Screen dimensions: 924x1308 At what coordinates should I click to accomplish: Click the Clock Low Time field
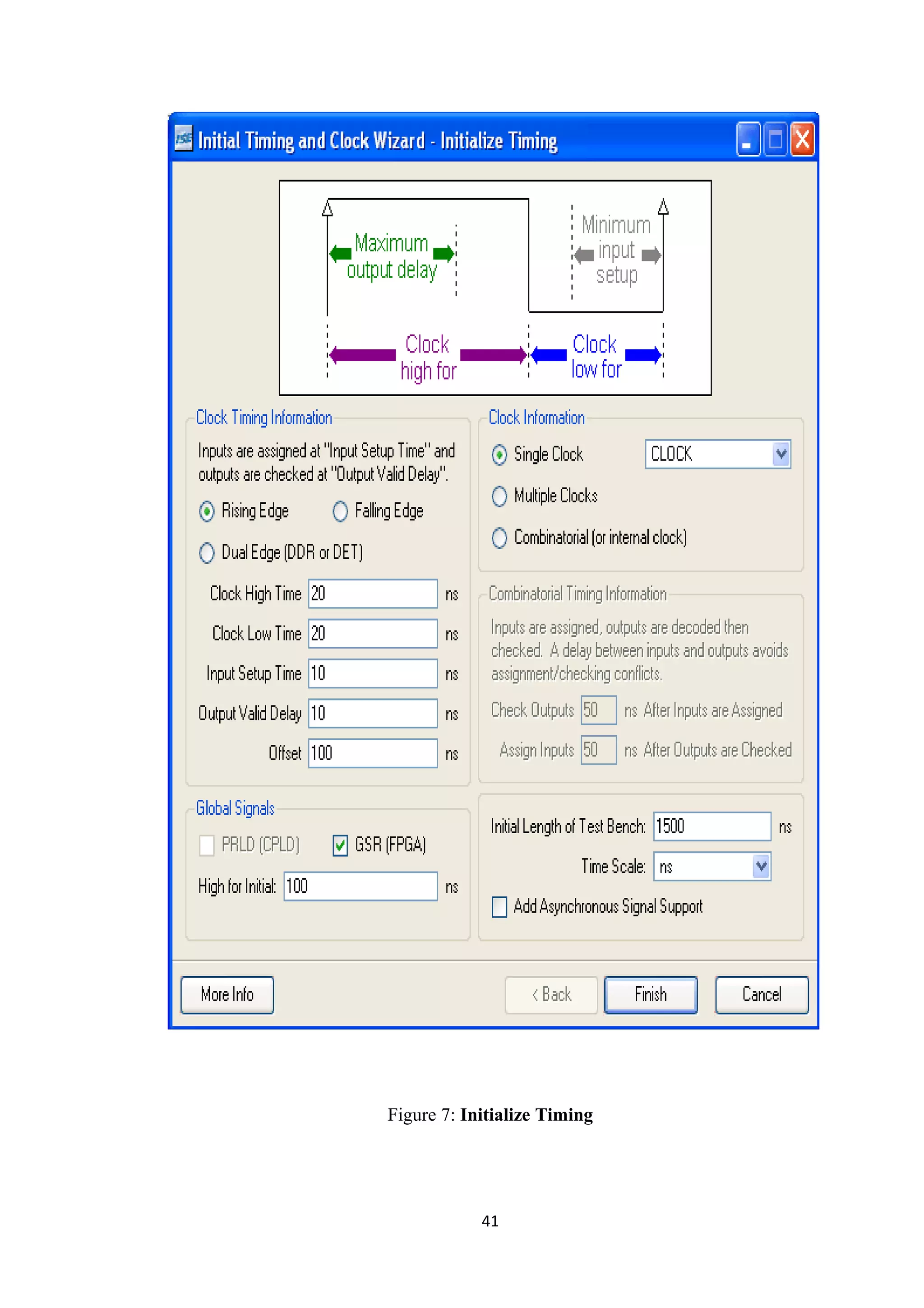373,634
